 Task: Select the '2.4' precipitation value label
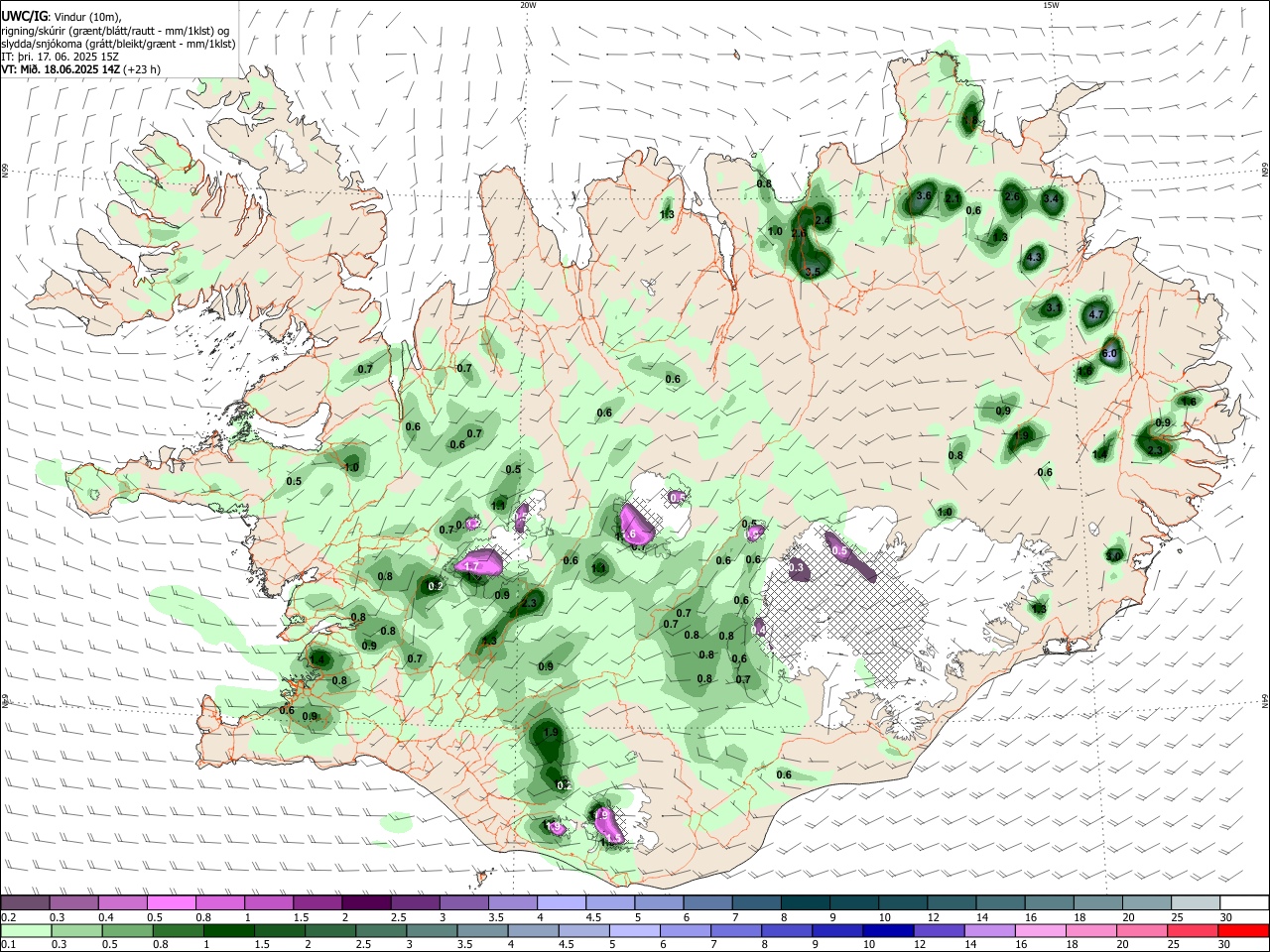click(822, 219)
